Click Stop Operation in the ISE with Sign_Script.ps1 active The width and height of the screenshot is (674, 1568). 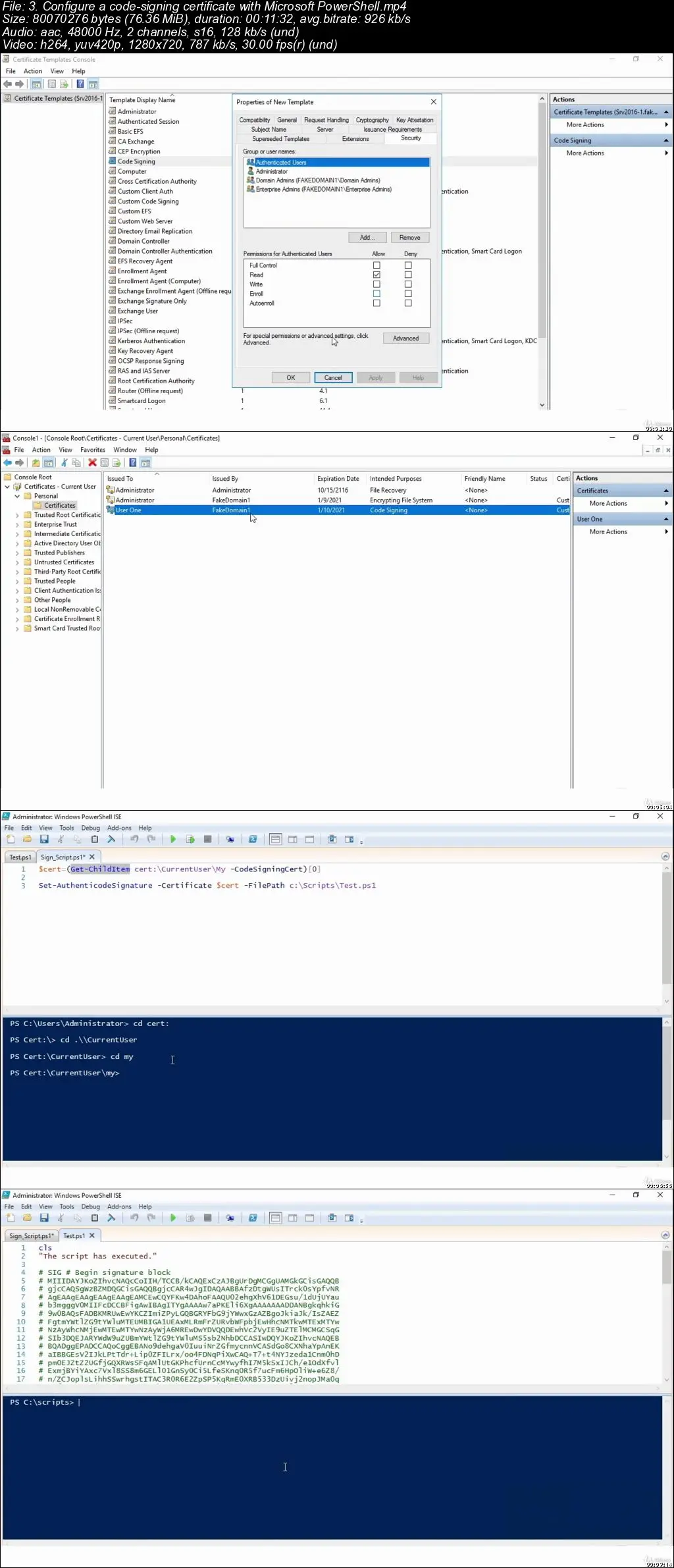click(x=208, y=839)
